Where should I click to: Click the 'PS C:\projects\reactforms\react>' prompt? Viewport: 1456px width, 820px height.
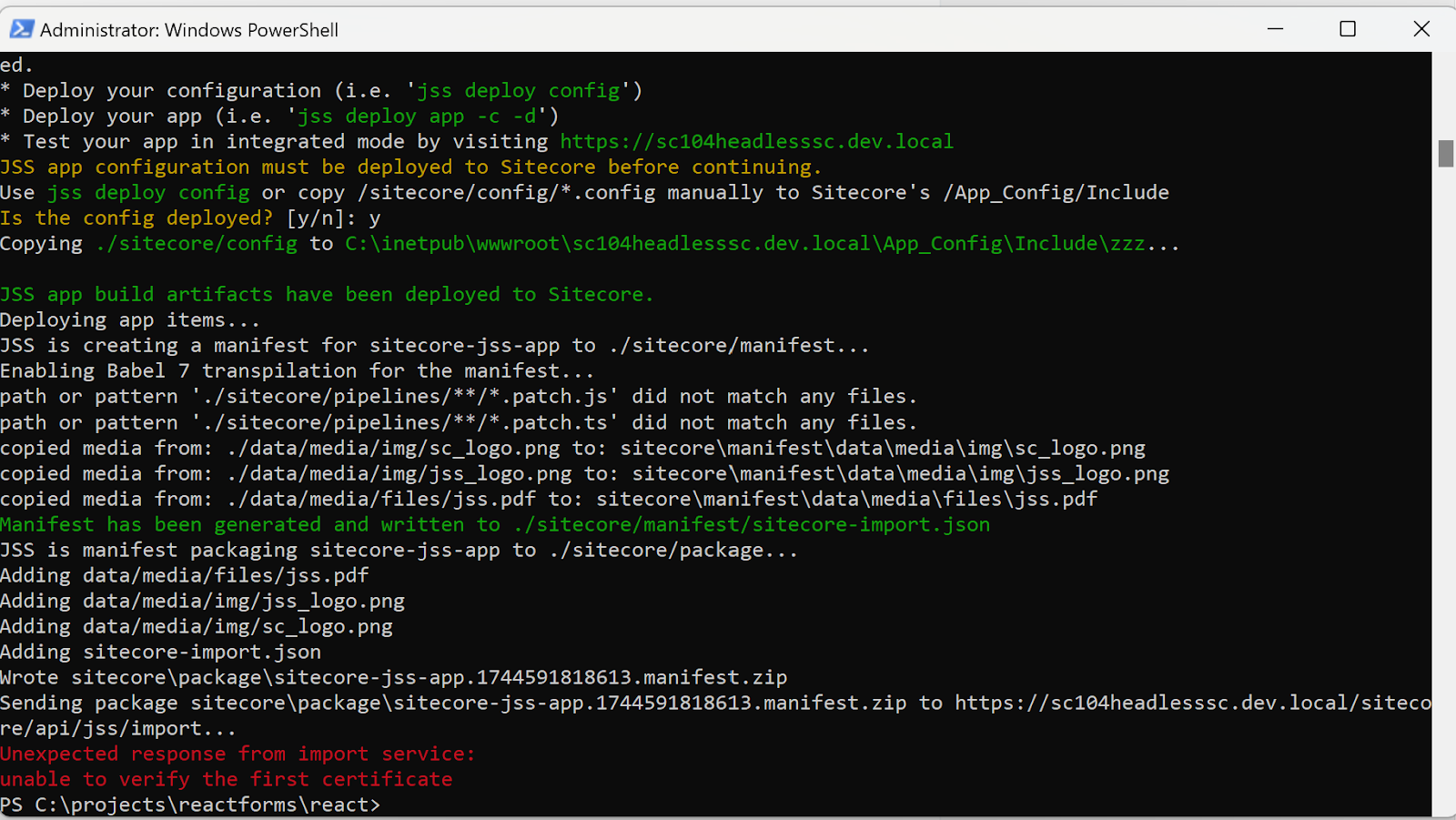[190, 805]
